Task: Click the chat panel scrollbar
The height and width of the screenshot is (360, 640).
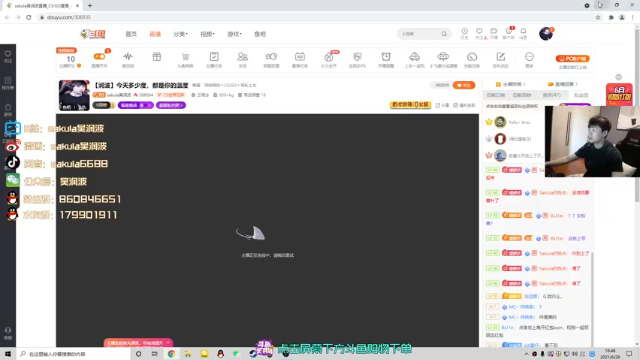Action: [x=592, y=298]
